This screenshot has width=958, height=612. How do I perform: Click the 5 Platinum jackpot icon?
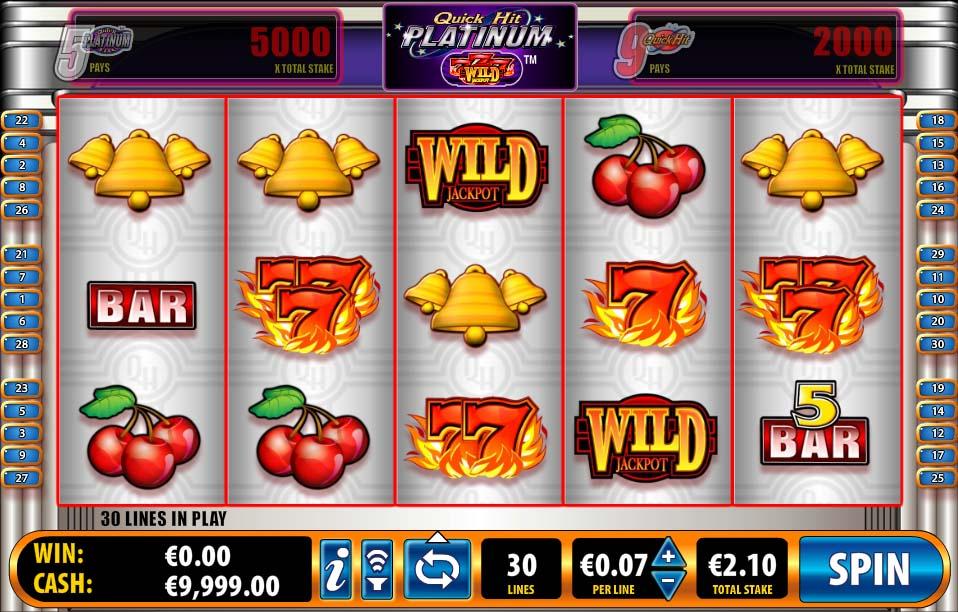pos(93,50)
